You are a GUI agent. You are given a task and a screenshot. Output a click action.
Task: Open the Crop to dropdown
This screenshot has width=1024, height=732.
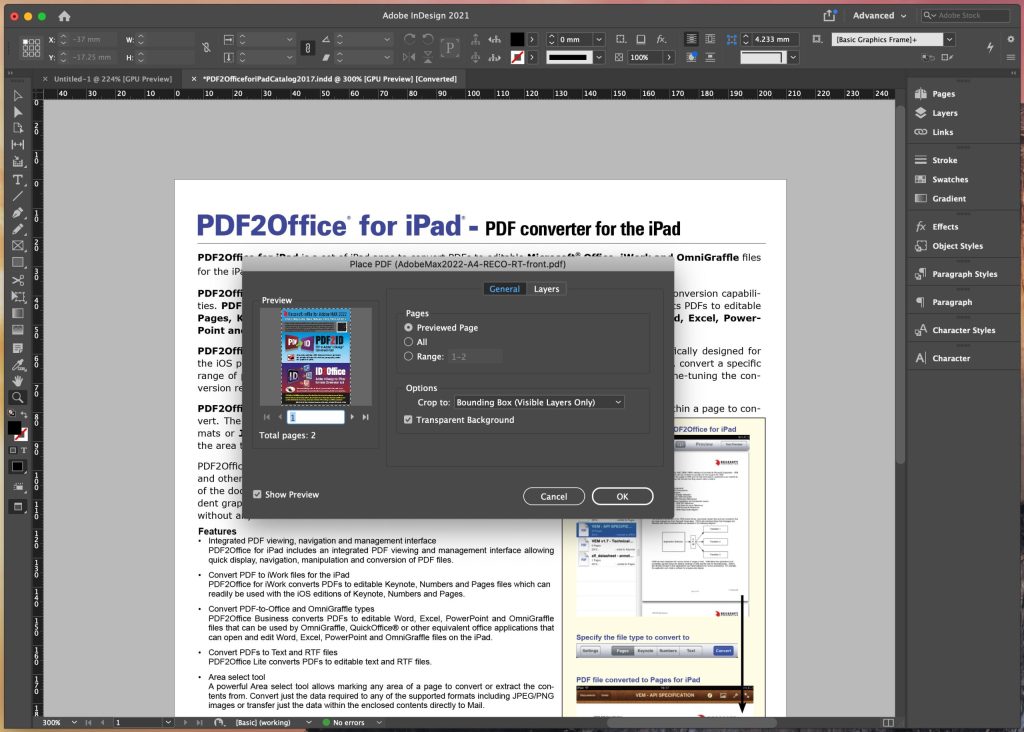538,401
